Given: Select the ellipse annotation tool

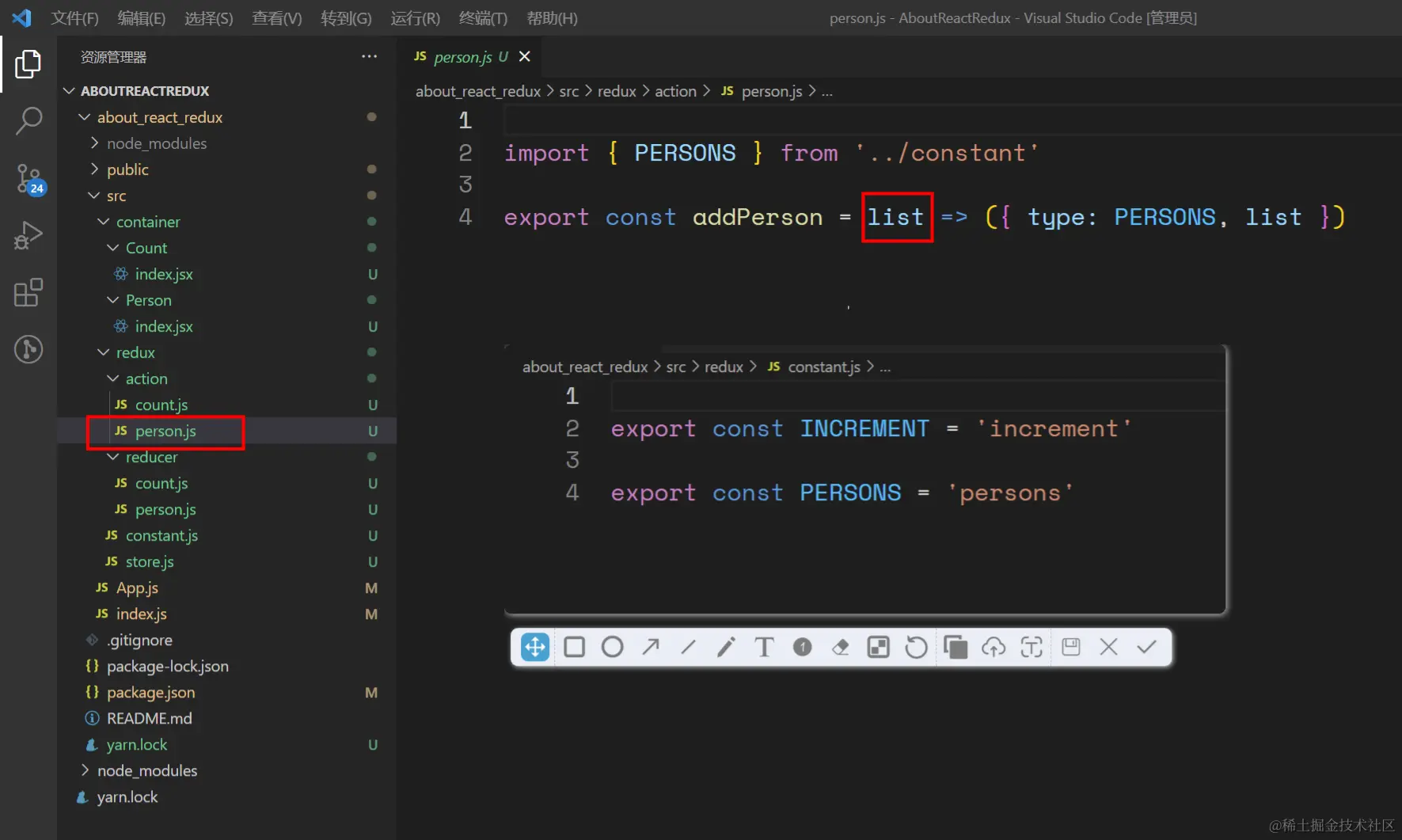Looking at the screenshot, I should [x=612, y=647].
